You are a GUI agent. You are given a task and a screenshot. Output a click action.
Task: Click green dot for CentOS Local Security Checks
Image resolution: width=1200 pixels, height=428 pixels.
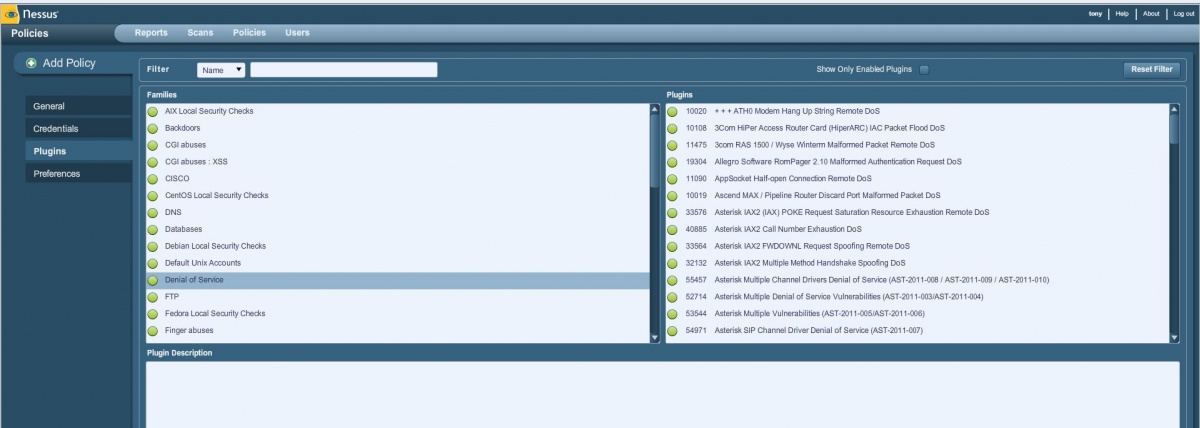[x=153, y=197]
